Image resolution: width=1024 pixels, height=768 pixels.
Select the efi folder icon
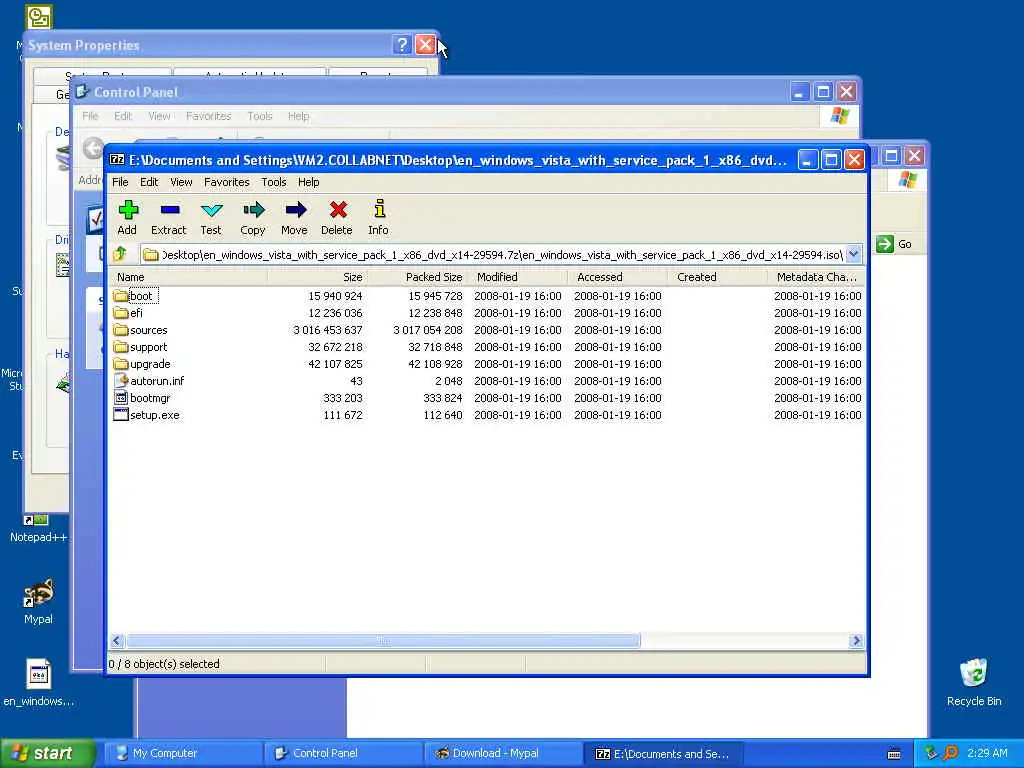click(x=120, y=313)
